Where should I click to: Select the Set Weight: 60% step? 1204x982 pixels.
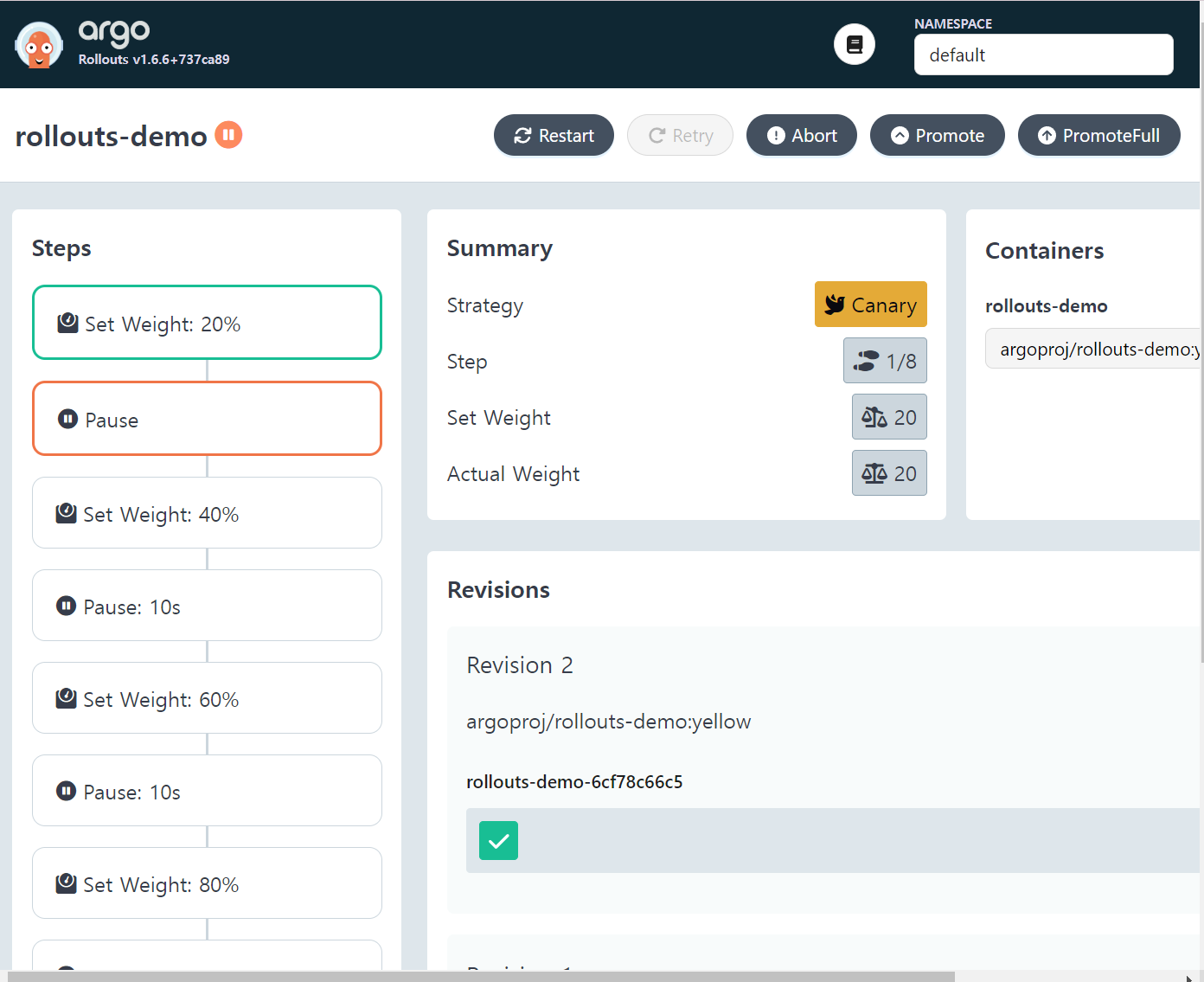[207, 698]
